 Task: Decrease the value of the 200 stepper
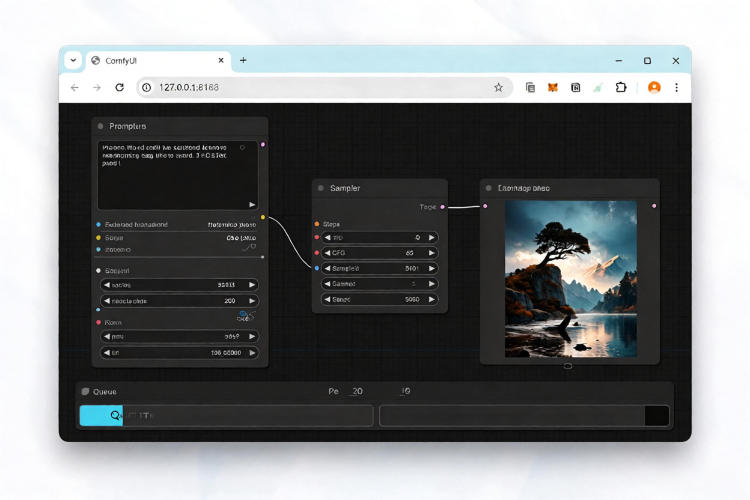click(107, 301)
